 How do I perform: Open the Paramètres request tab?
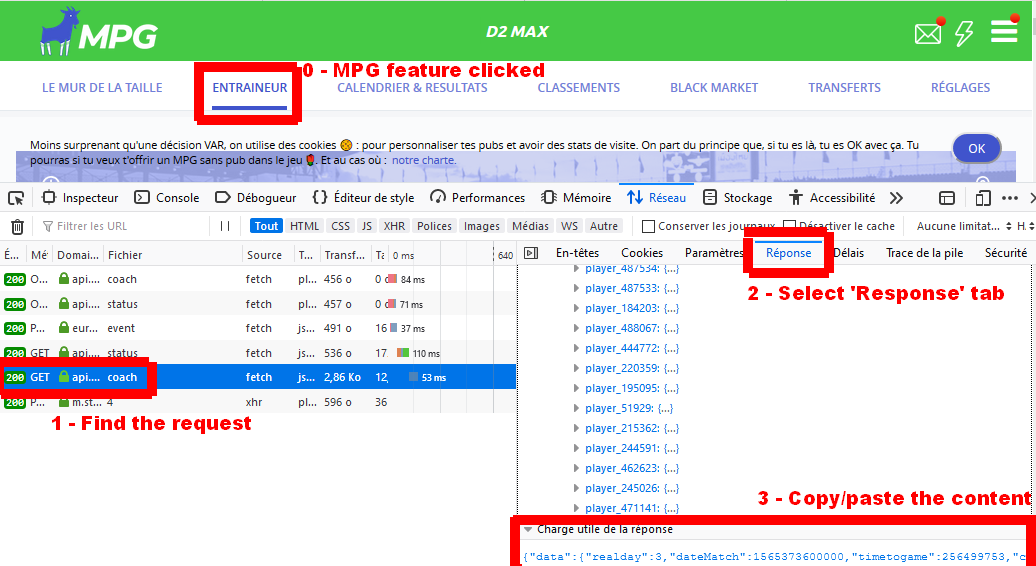pos(714,253)
